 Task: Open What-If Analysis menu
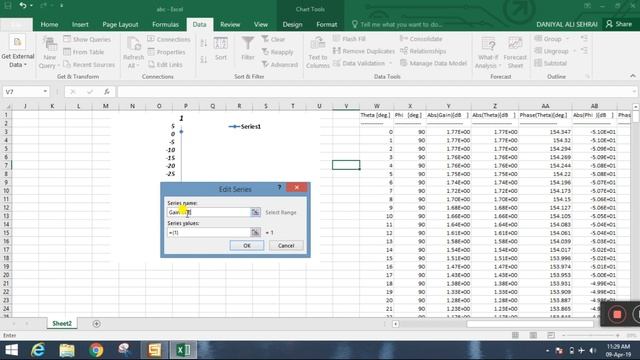[488, 52]
